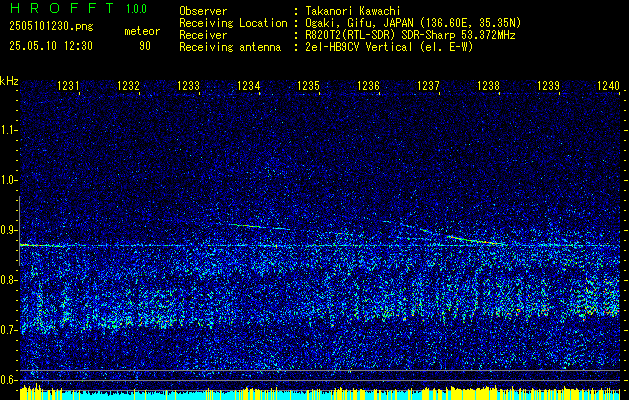Image resolution: width=629 pixels, height=400 pixels.
Task: Click the Receiving Location label
Action: [233, 23]
